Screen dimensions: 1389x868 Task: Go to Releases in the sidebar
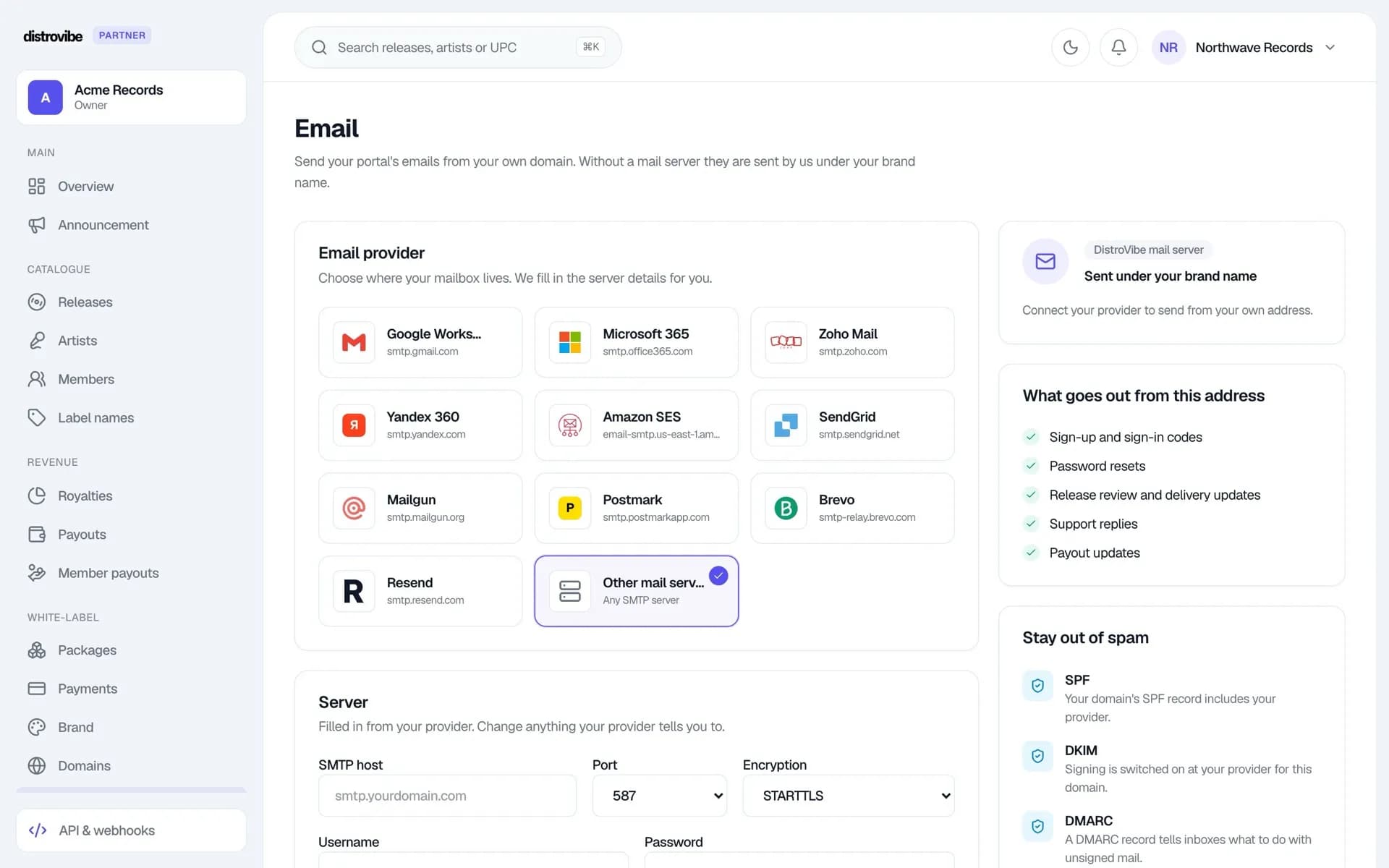point(132,302)
